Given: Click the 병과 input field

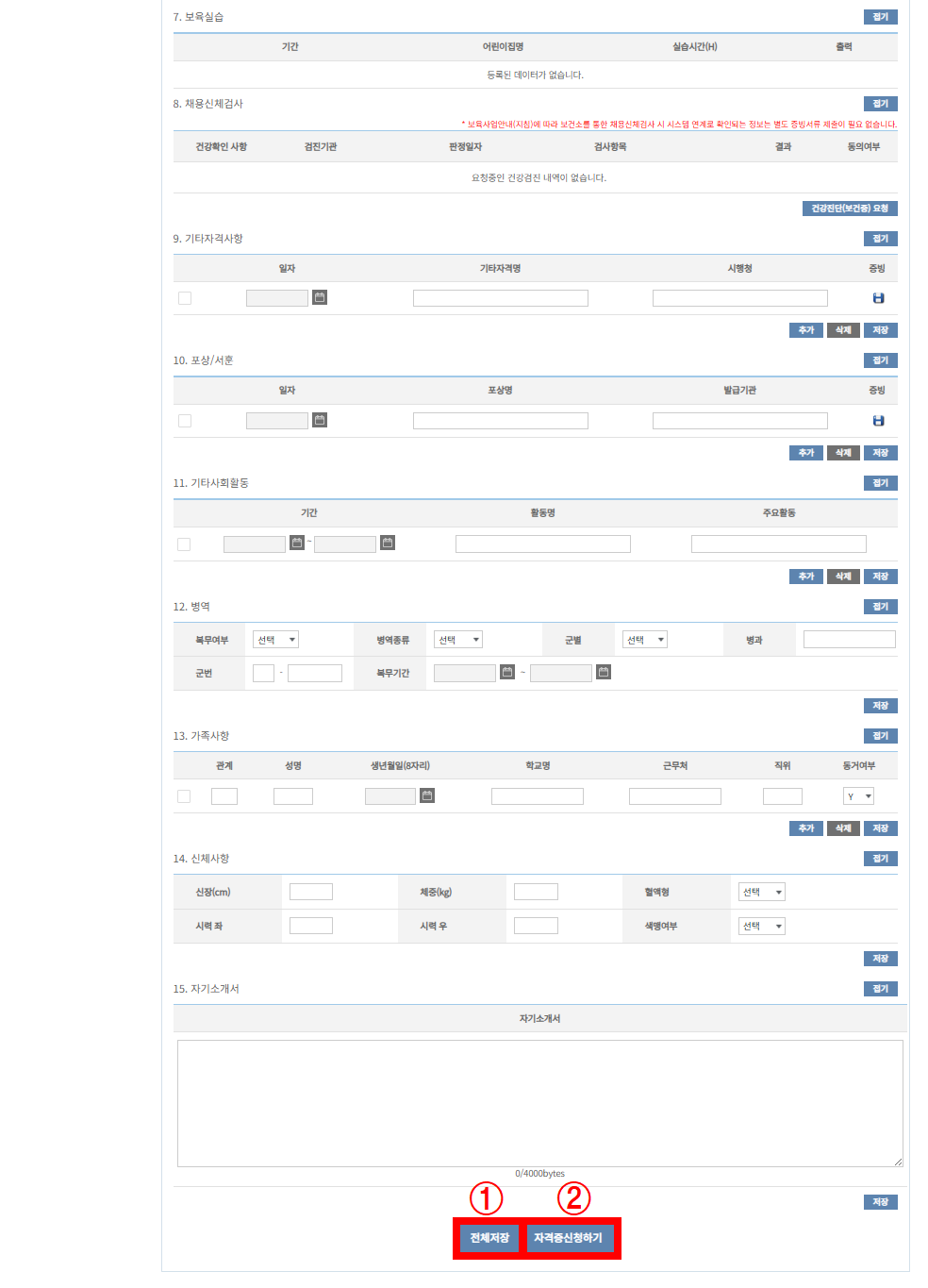Looking at the screenshot, I should click(850, 640).
